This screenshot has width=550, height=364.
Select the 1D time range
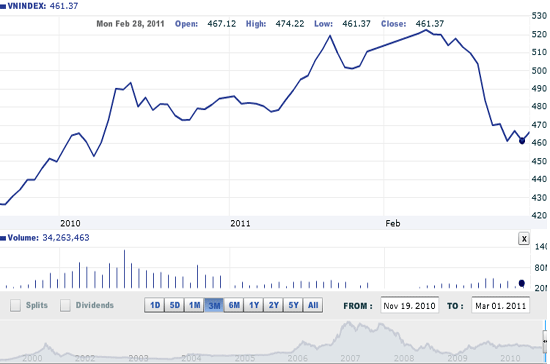coord(155,305)
